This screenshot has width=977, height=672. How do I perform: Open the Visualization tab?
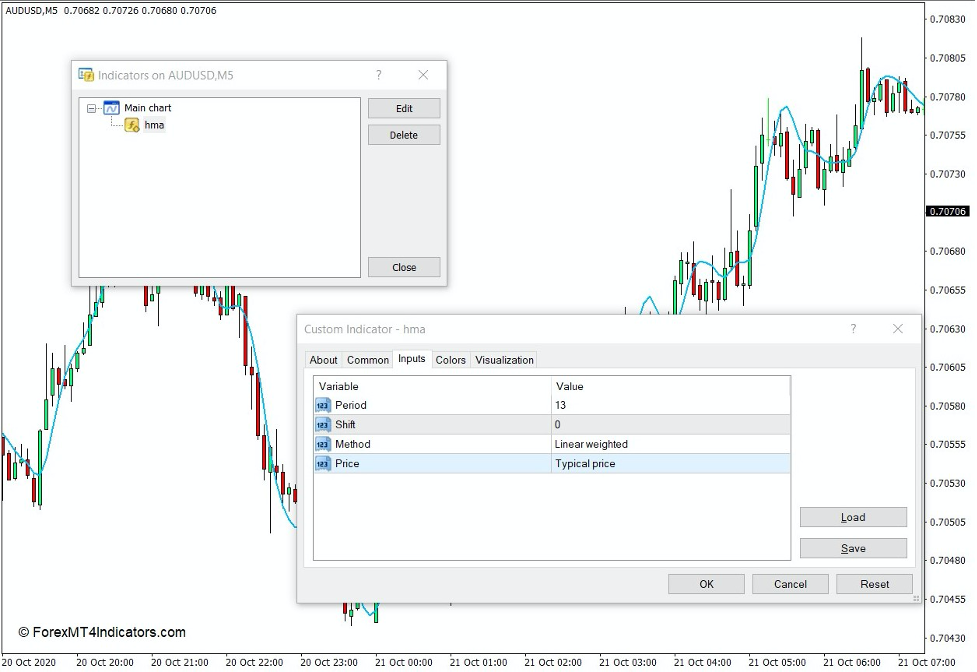[504, 360]
